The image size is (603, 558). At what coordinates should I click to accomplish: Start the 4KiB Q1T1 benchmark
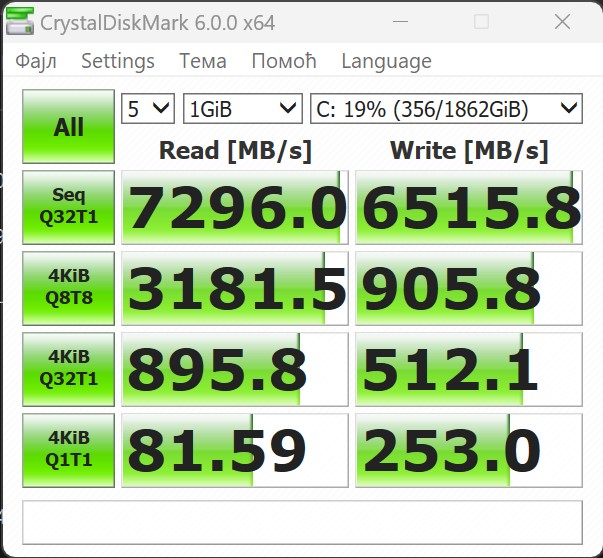point(68,450)
